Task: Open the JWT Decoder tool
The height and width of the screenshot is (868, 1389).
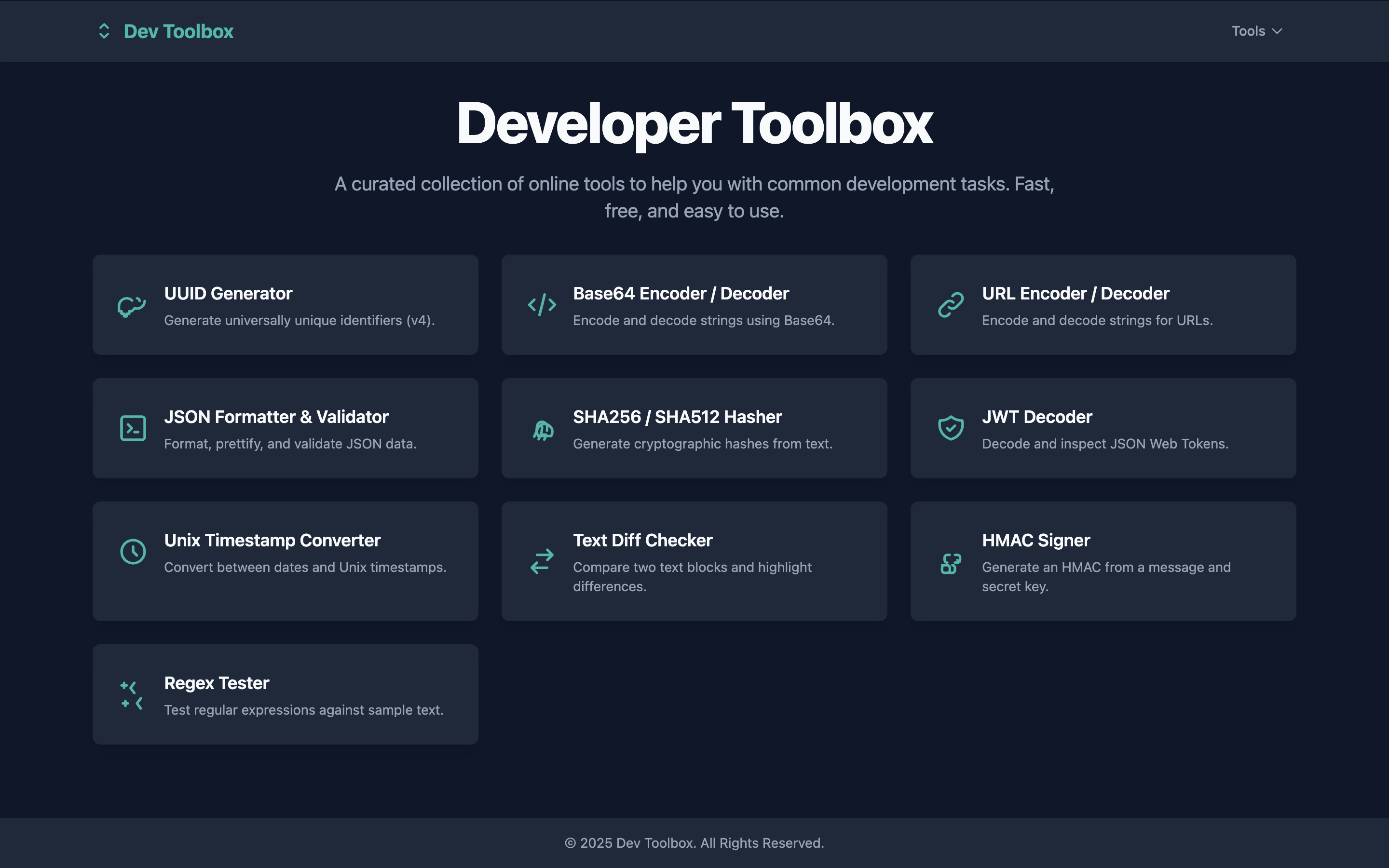Action: tap(1103, 428)
